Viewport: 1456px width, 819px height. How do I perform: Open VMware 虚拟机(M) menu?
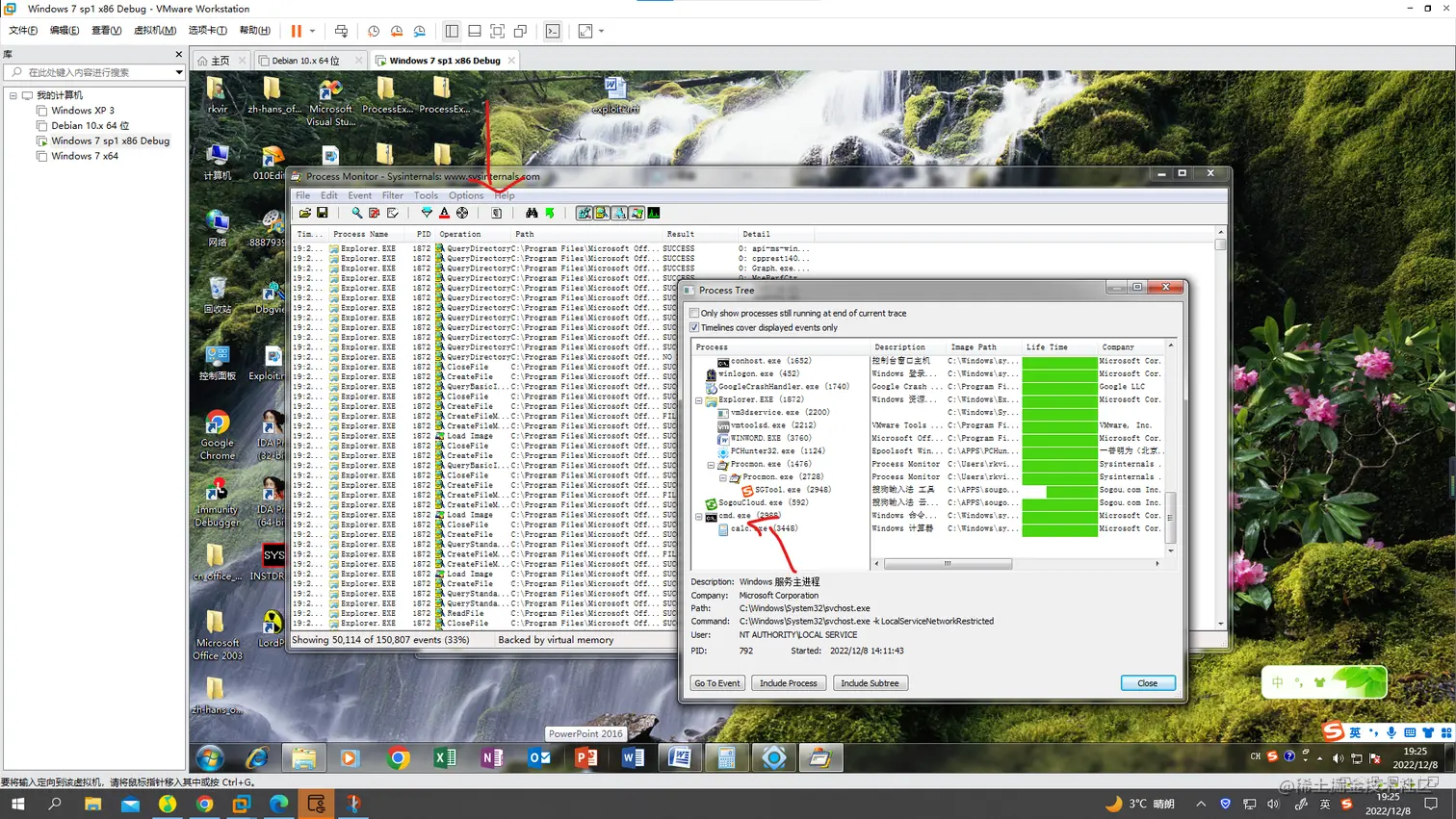pyautogui.click(x=154, y=31)
